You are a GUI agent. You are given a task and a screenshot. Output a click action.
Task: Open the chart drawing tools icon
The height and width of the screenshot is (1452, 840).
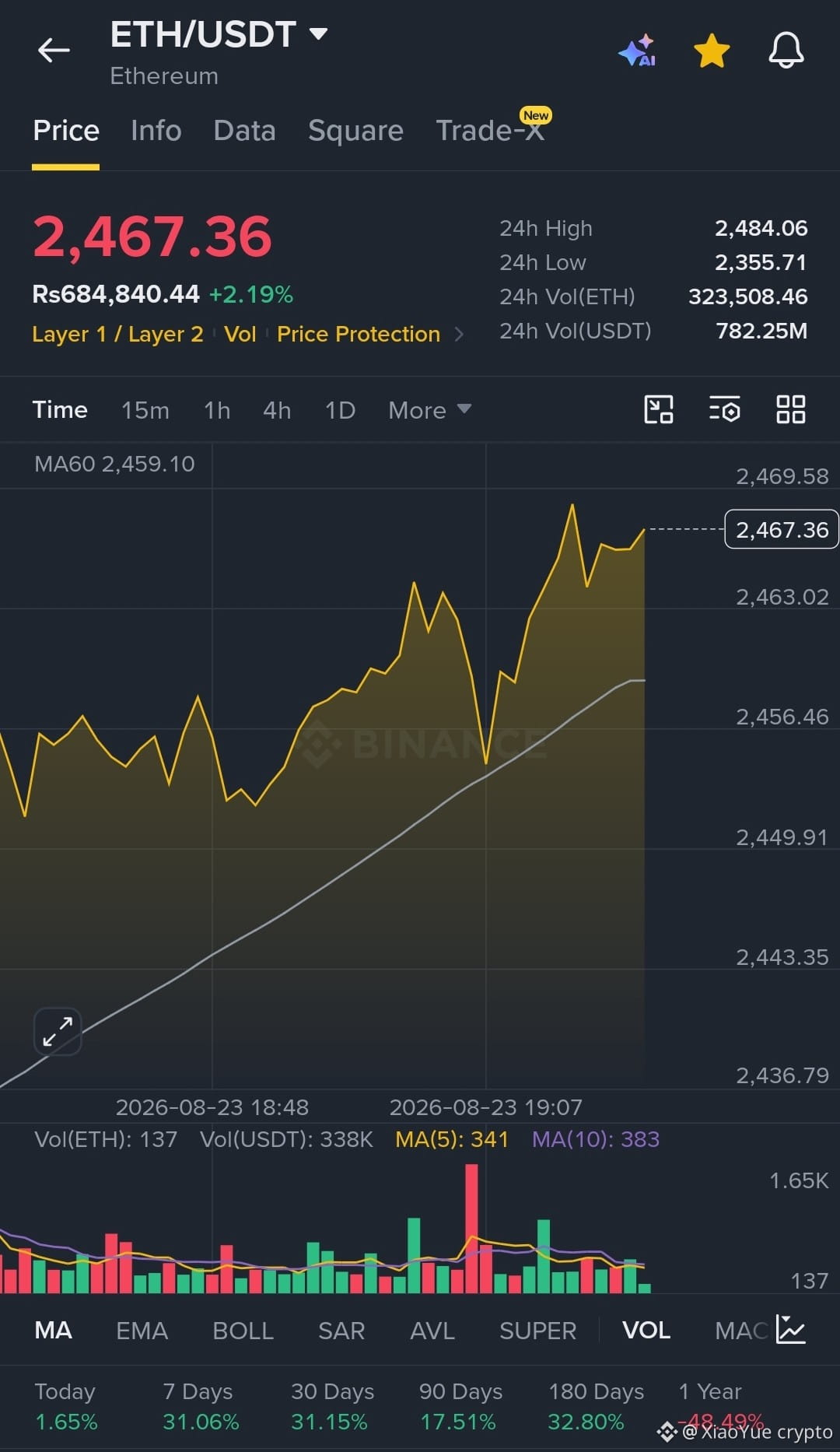[x=659, y=409]
